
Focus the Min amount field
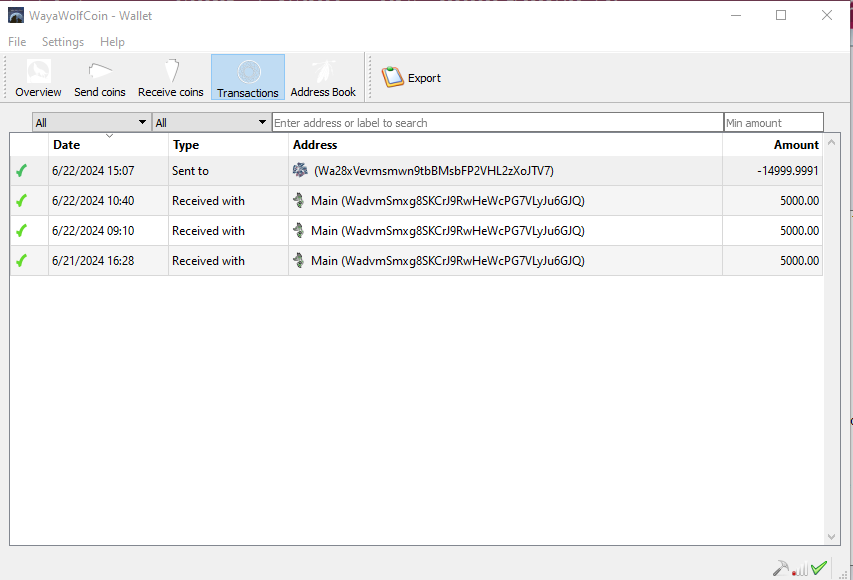(x=773, y=123)
